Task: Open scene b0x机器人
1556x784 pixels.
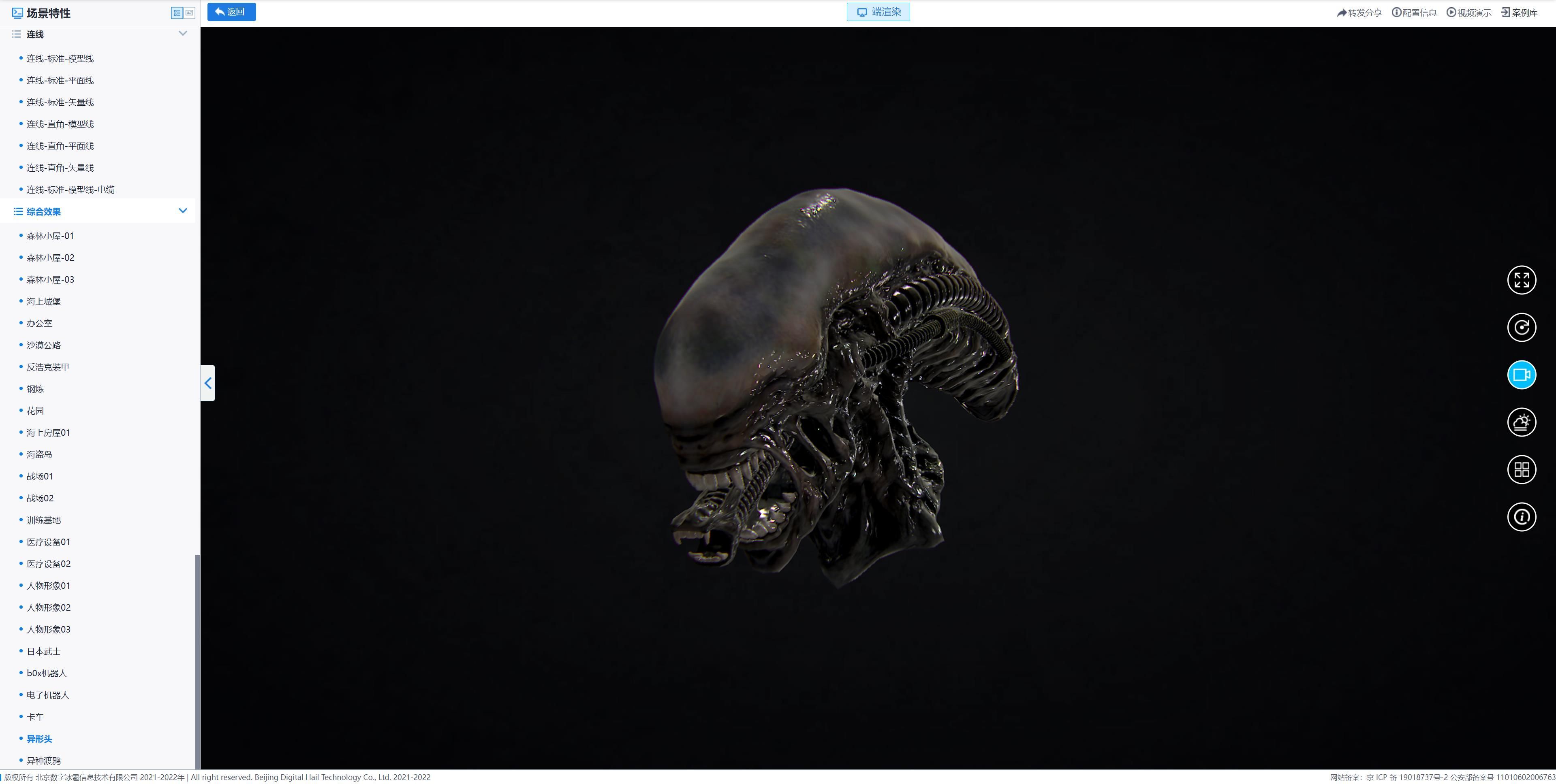Action: [47, 673]
